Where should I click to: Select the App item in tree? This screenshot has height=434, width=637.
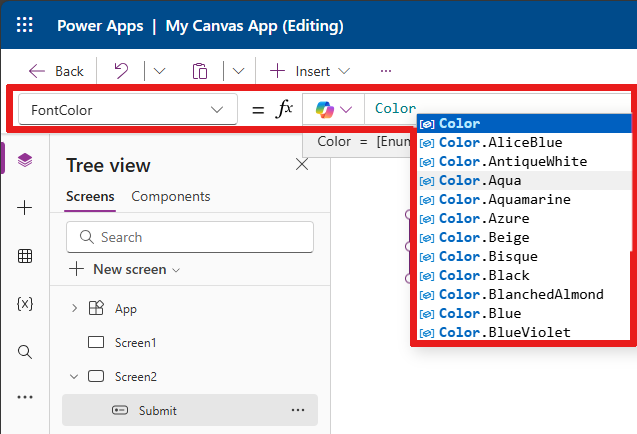click(x=126, y=309)
